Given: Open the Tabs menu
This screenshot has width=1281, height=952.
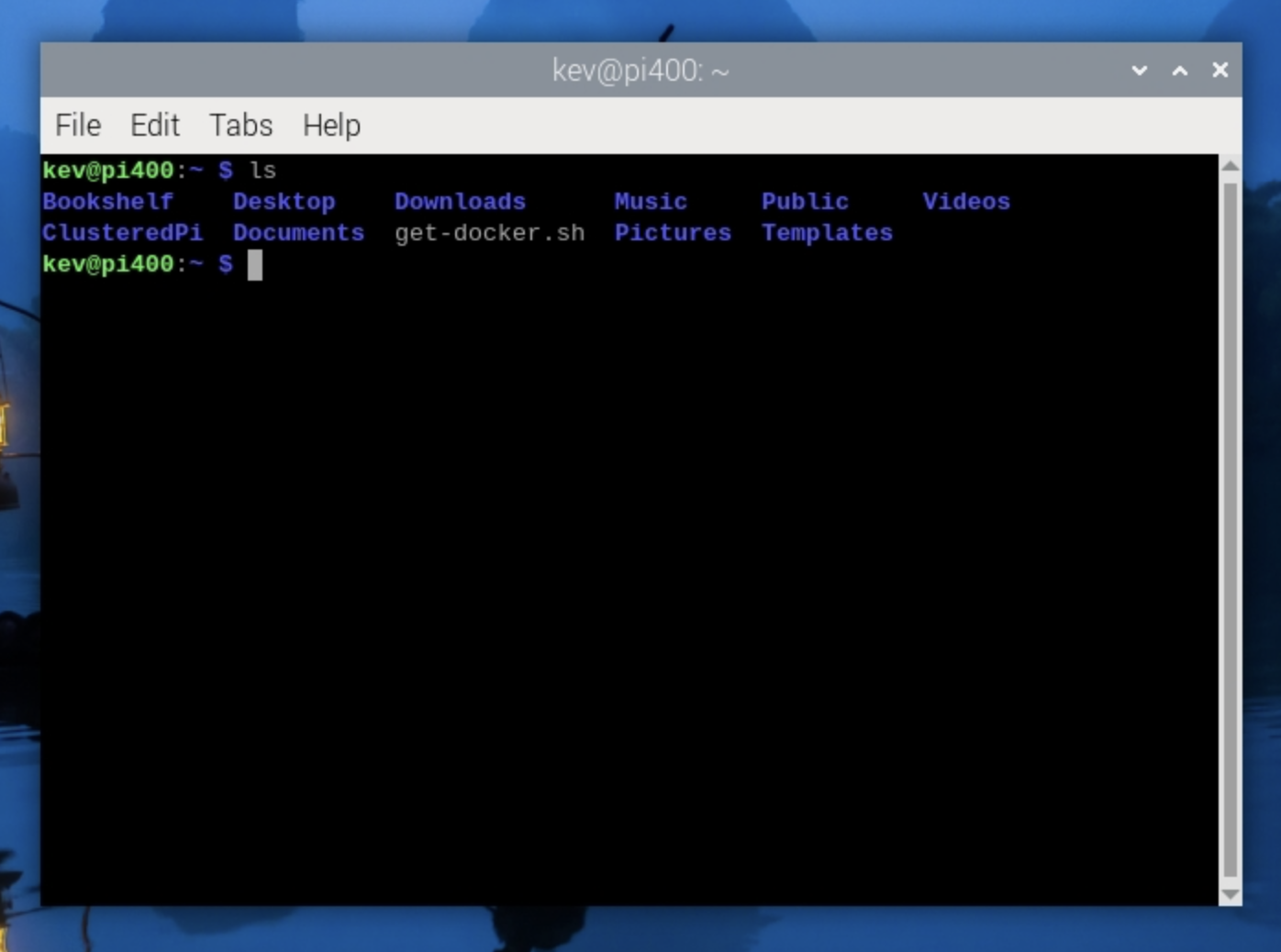Looking at the screenshot, I should click(x=240, y=125).
